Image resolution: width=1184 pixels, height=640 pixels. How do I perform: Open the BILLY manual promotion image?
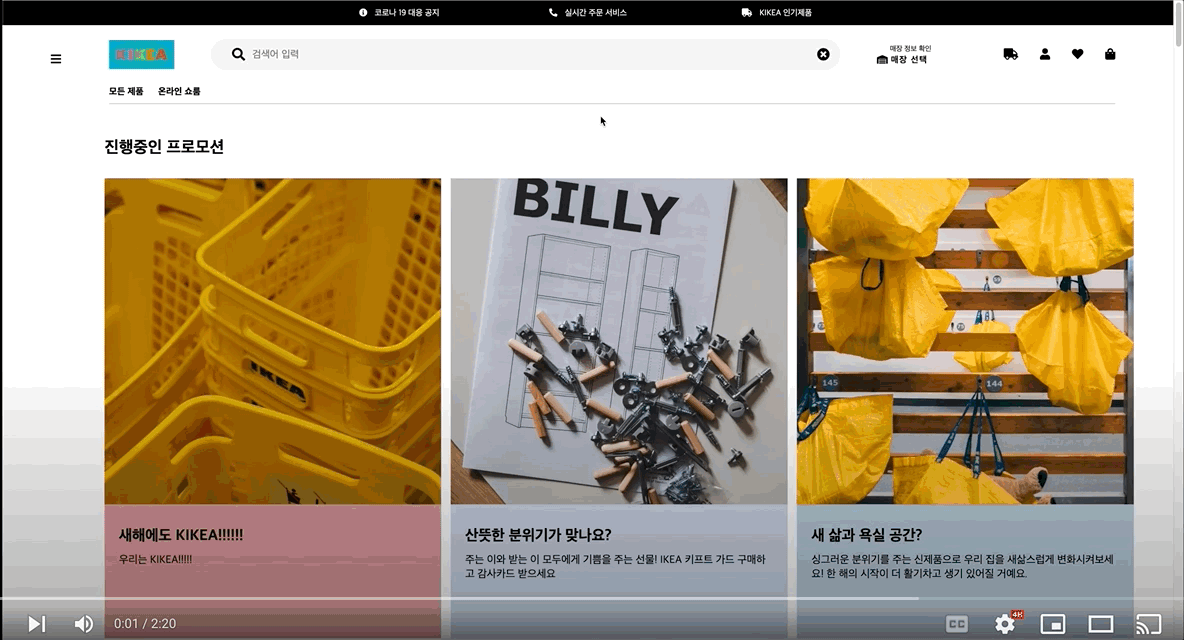point(619,341)
